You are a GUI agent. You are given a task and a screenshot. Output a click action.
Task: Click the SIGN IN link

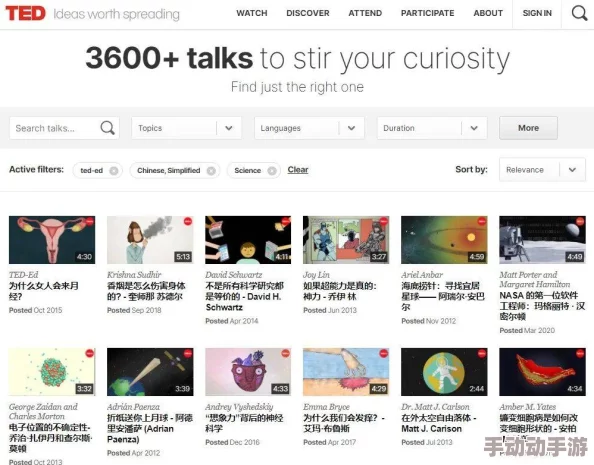[537, 13]
